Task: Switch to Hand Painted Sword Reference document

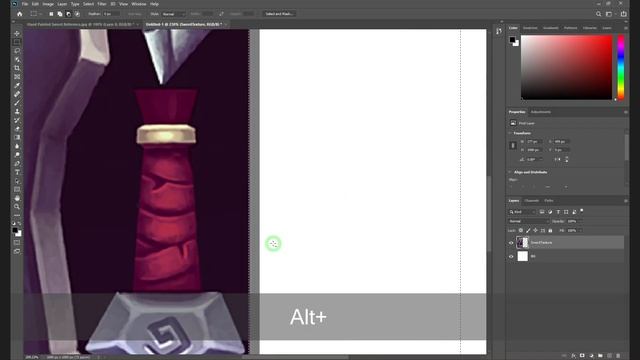Action: [81, 24]
